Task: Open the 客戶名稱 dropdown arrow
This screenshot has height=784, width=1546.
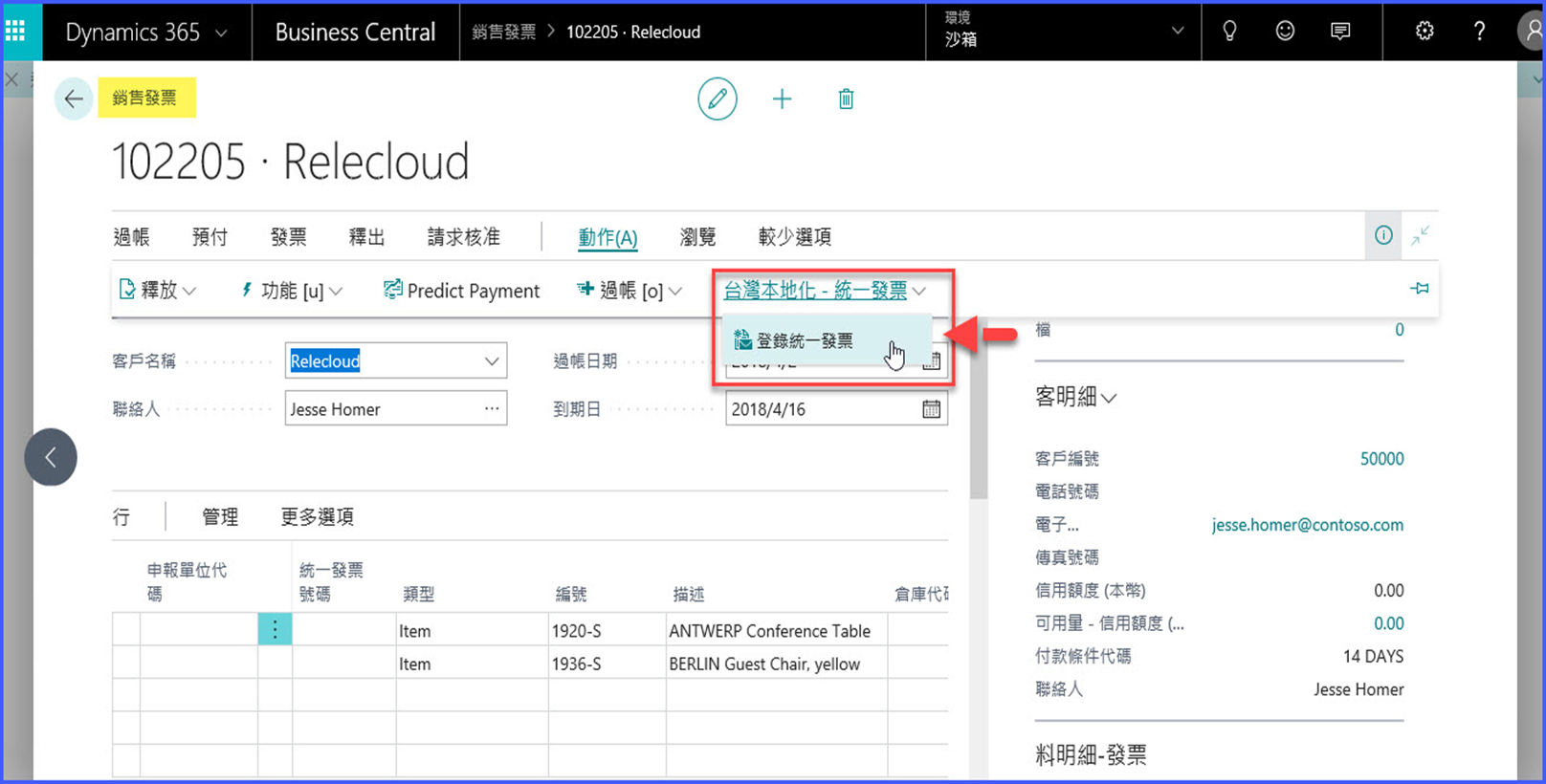Action: pyautogui.click(x=492, y=361)
